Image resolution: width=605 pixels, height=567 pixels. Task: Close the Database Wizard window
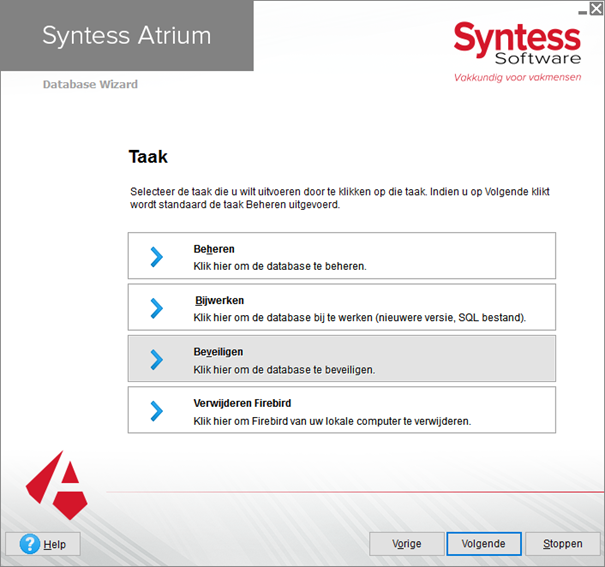click(596, 8)
